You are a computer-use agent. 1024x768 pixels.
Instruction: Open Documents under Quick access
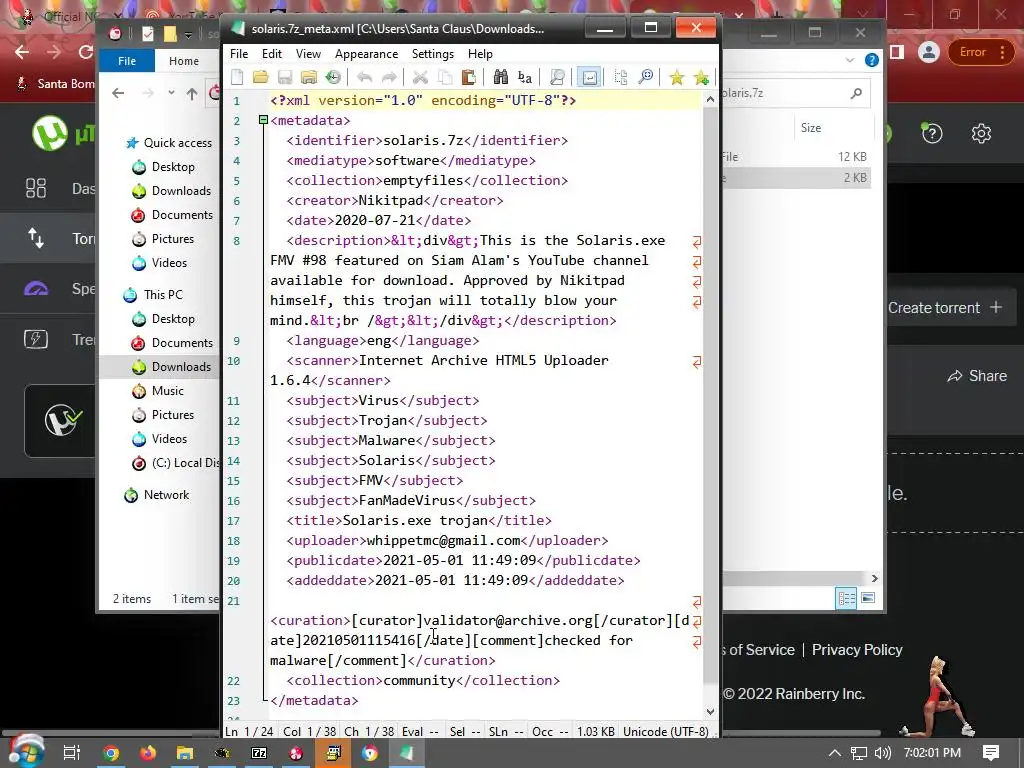[x=182, y=214]
